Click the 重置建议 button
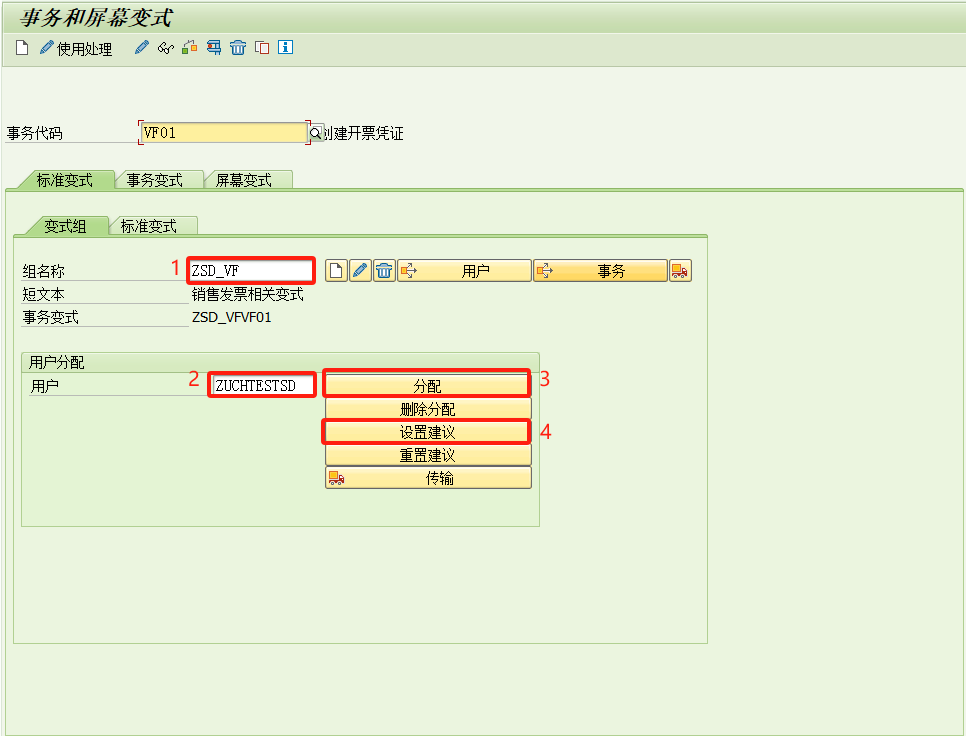The image size is (966, 736). pos(428,455)
